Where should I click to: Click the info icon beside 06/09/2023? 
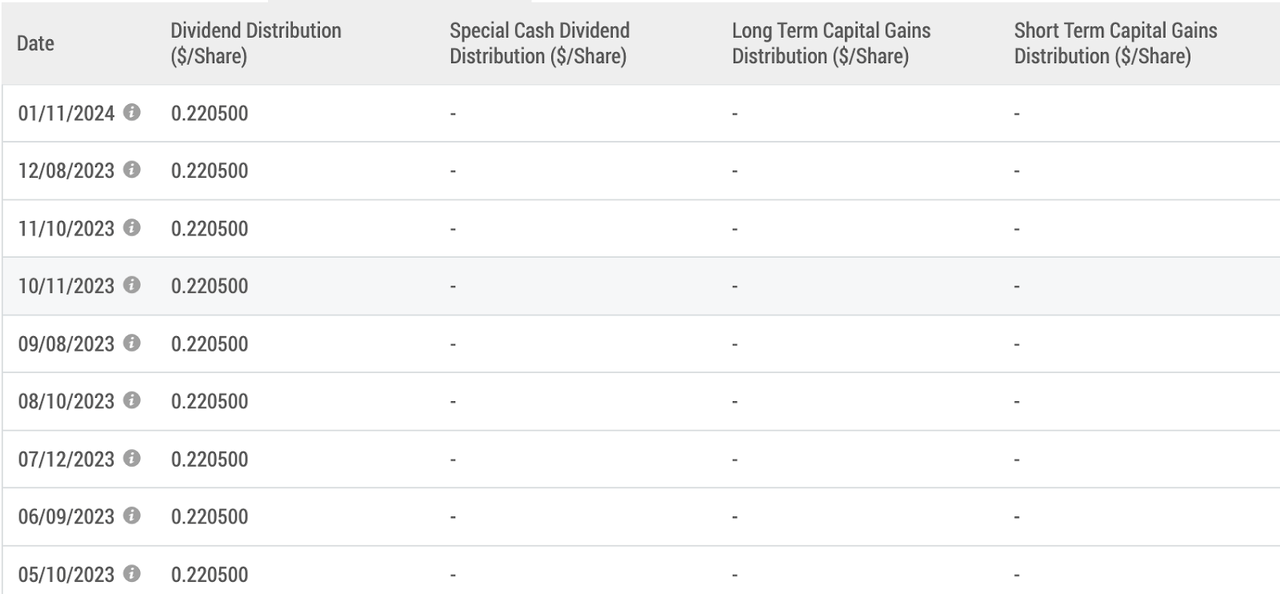[132, 516]
